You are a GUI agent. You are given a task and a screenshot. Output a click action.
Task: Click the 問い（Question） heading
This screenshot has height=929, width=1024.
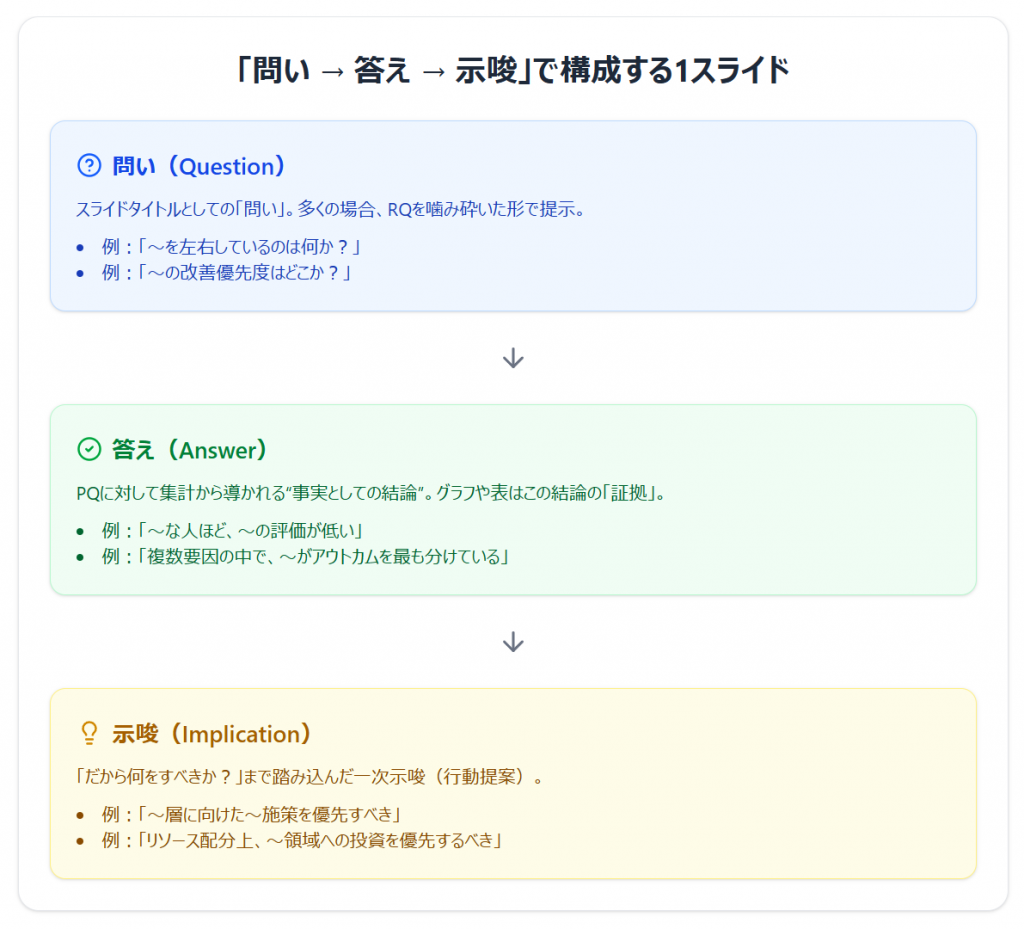coord(199,166)
